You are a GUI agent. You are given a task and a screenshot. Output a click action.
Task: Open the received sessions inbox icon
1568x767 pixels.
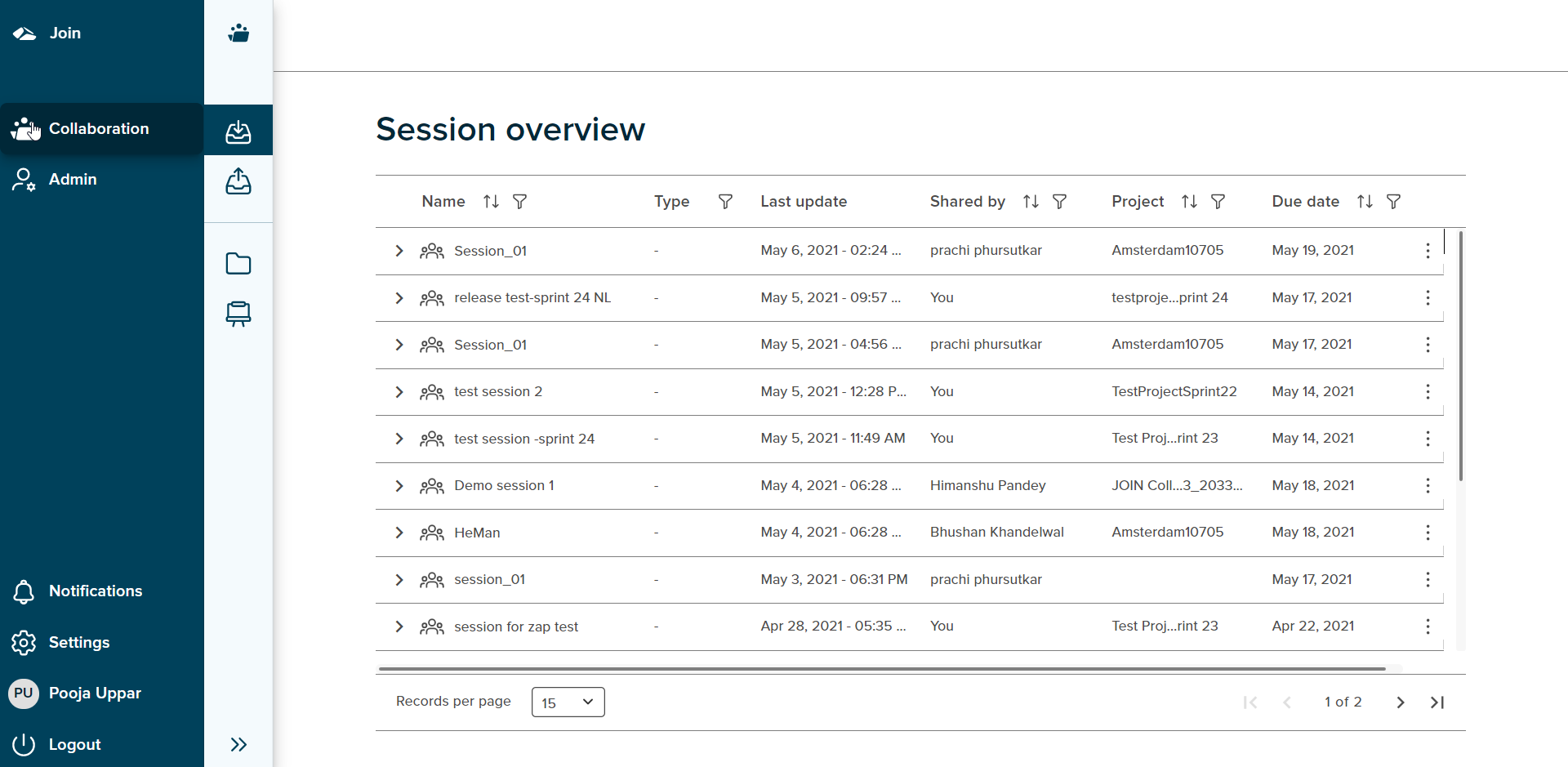[238, 129]
